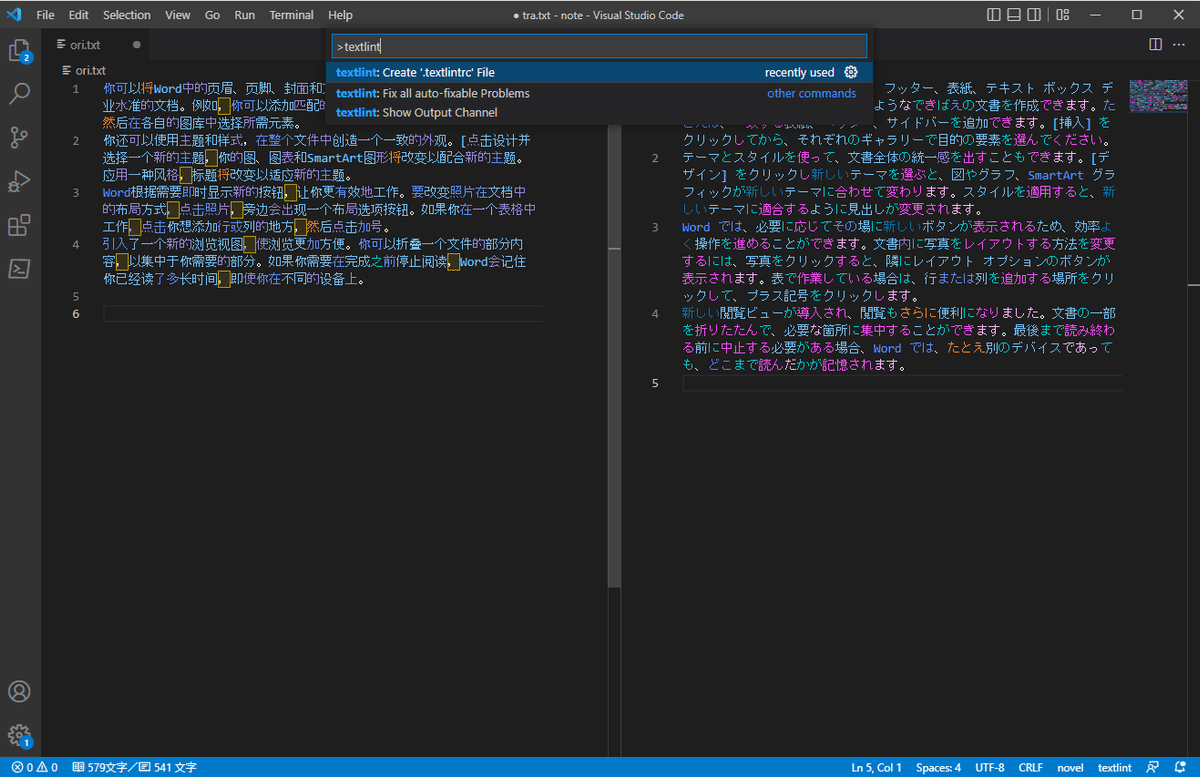The image size is (1200, 777).
Task: Open the Extensions view
Action: coord(19,225)
